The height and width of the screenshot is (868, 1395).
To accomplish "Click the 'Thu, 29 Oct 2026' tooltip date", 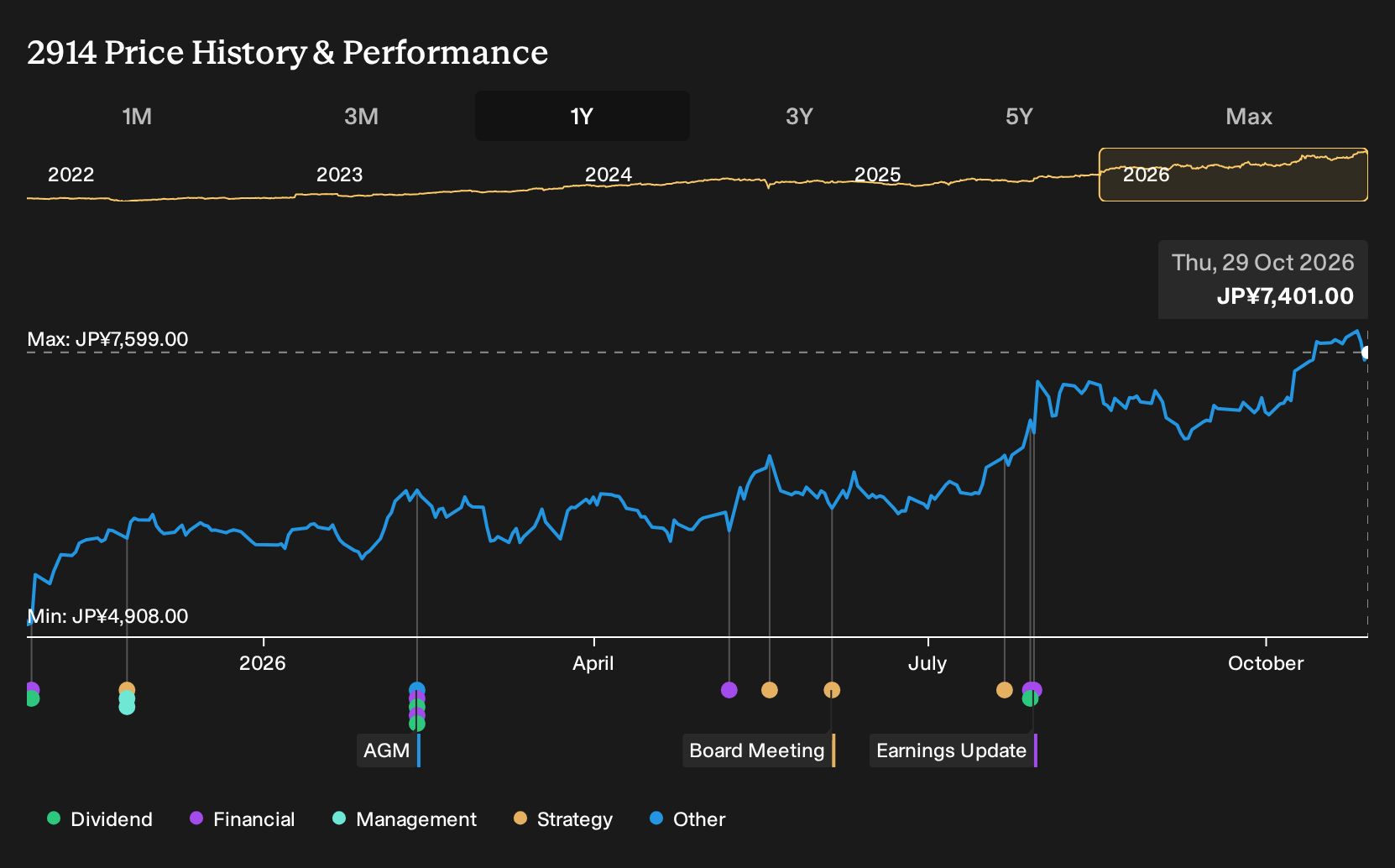I will [1262, 263].
